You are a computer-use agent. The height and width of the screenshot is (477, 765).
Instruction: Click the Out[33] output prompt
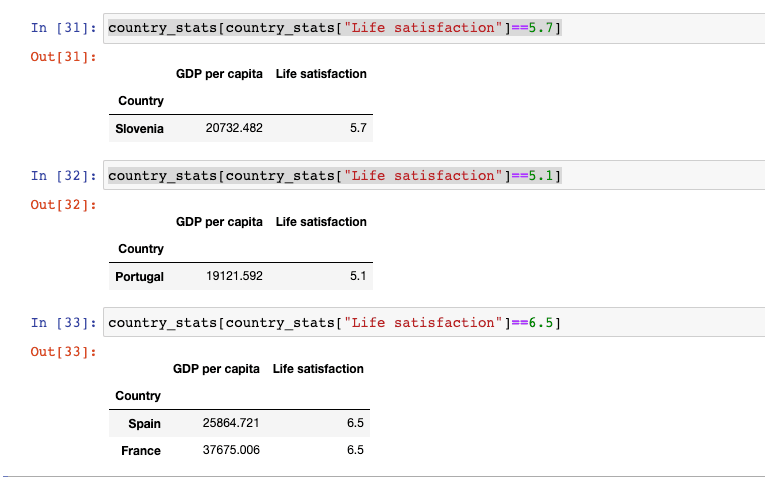64,352
